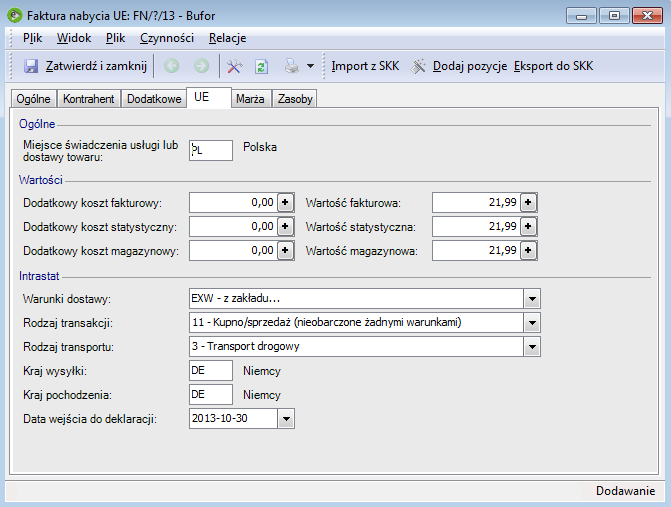
Task: Open the first Plik menu
Action: pos(33,38)
